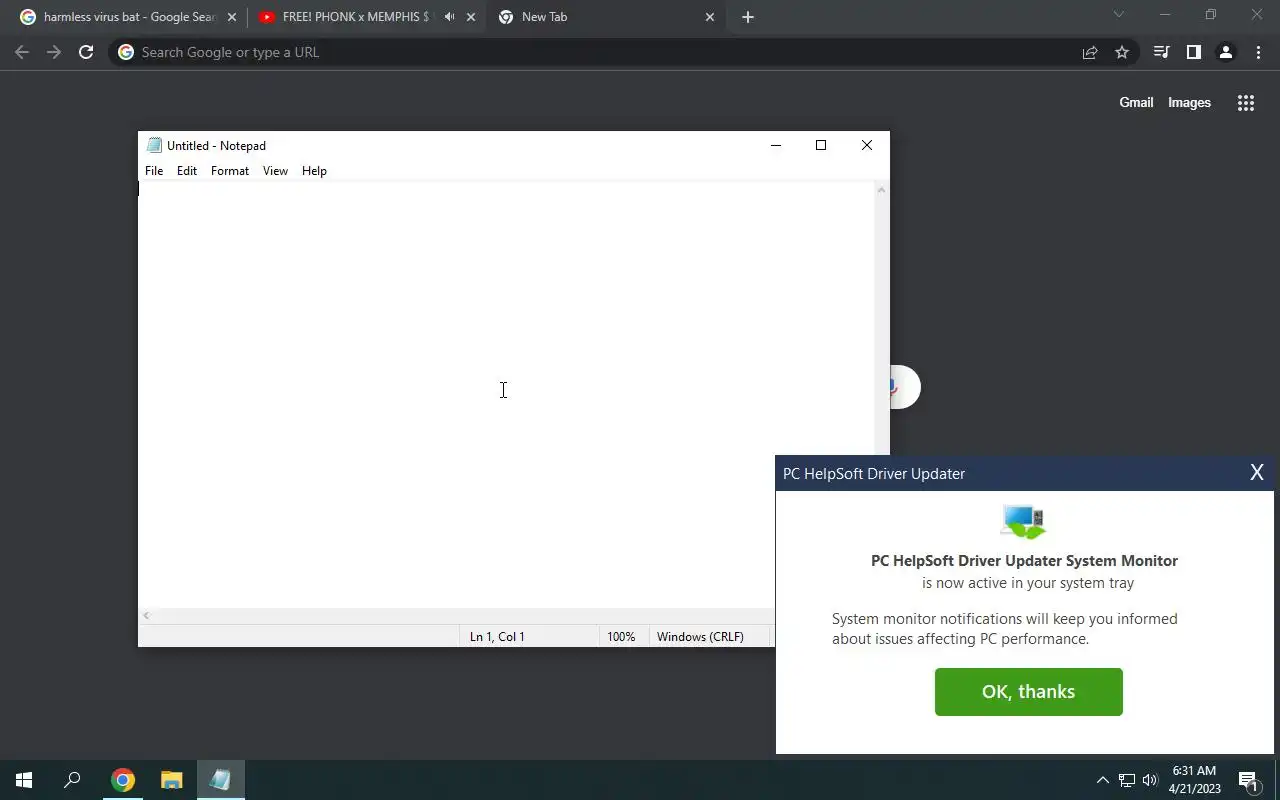Open a new Chrome tab with plus button

(748, 17)
